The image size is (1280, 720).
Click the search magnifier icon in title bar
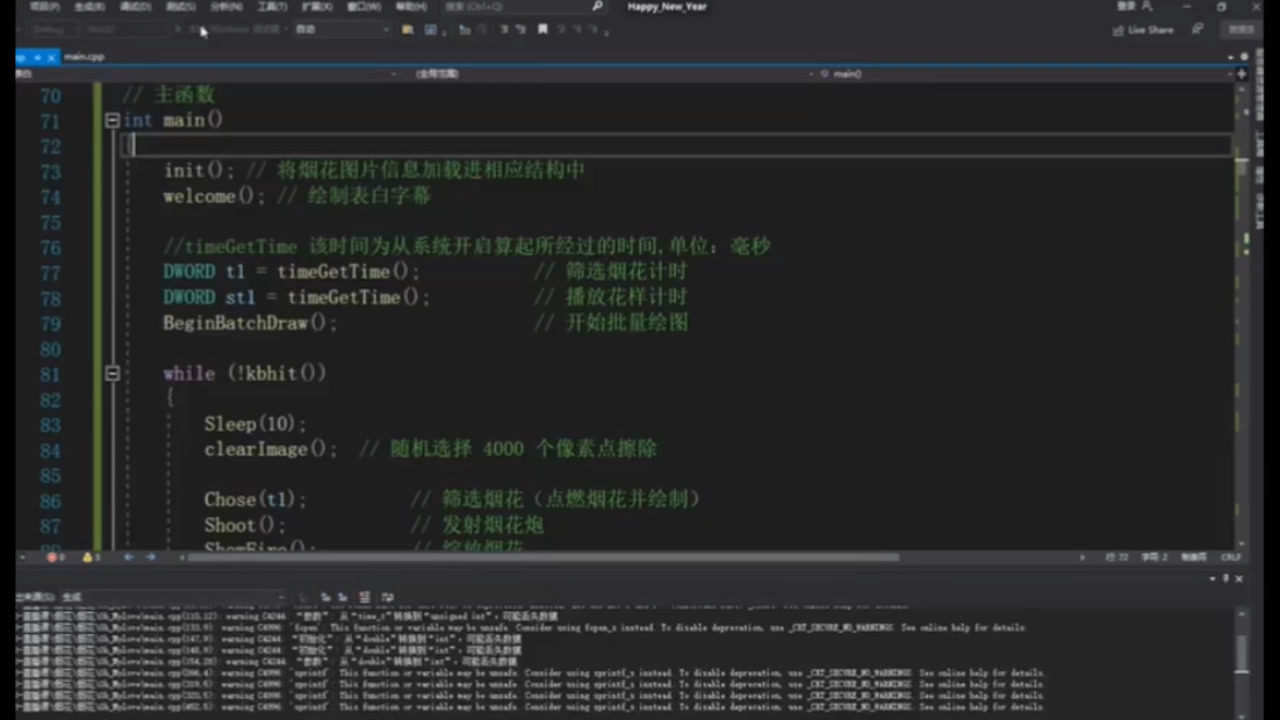[597, 6]
